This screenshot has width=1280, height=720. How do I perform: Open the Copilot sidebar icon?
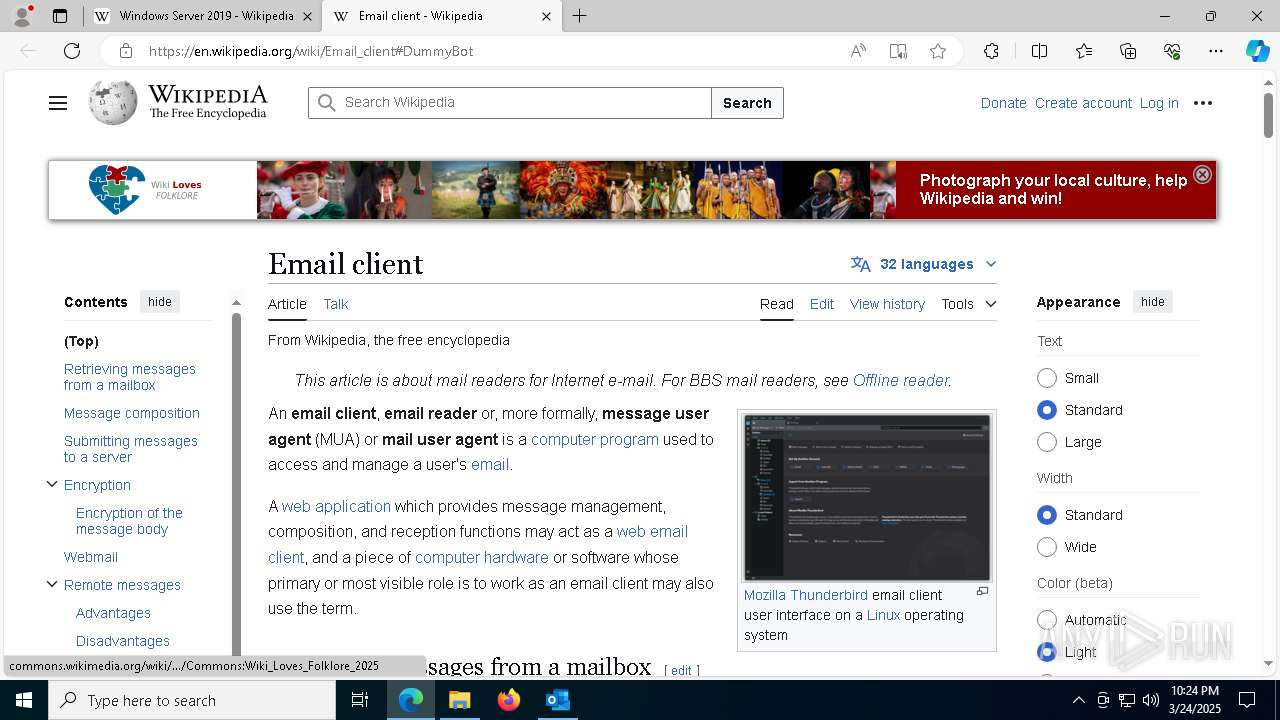(1257, 51)
